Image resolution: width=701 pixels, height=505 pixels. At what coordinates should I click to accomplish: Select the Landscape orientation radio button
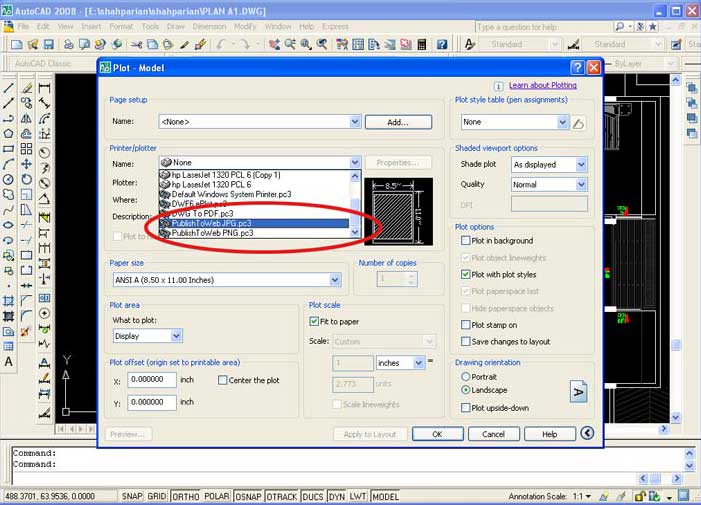click(465, 390)
